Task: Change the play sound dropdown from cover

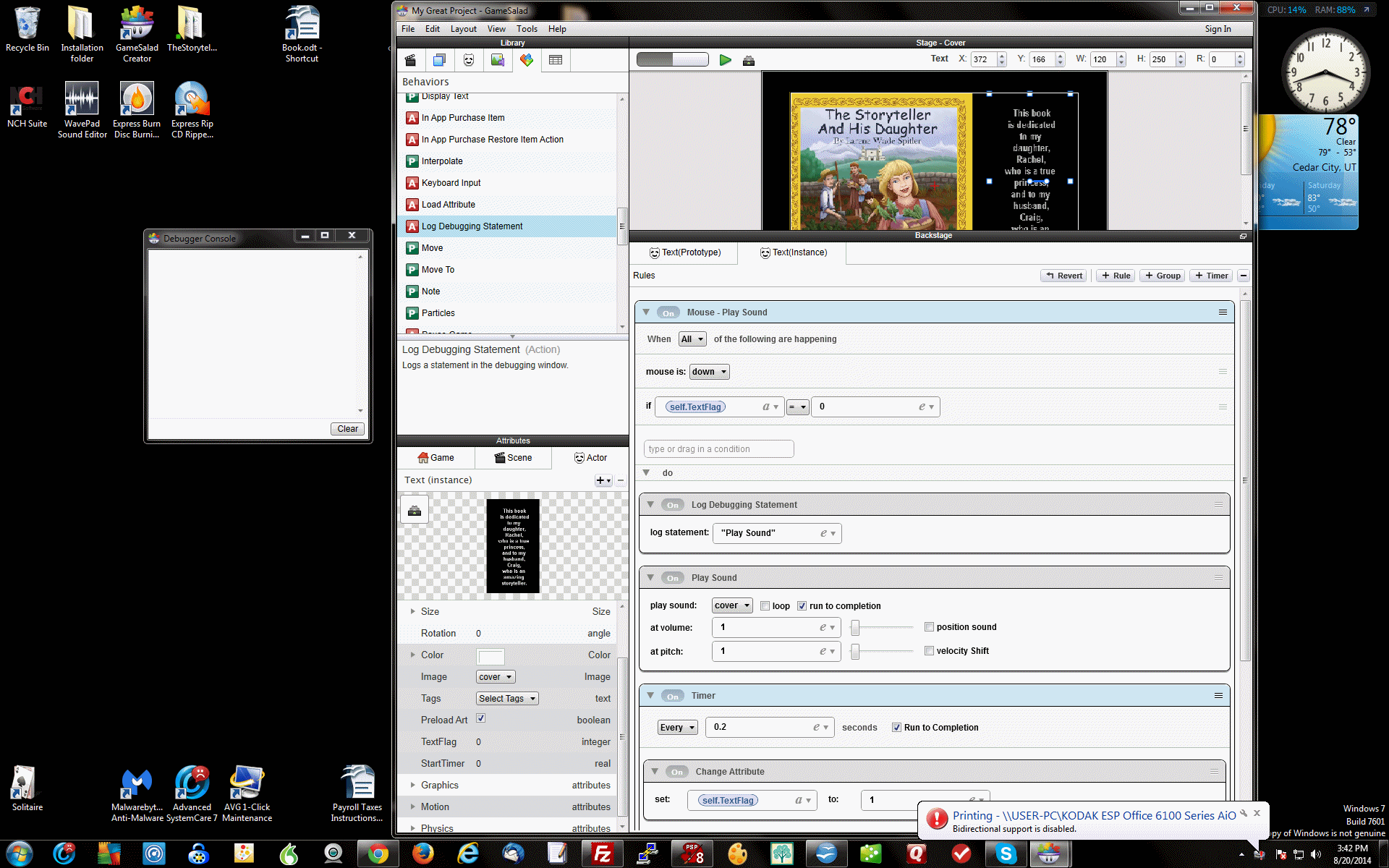Action: [731, 605]
